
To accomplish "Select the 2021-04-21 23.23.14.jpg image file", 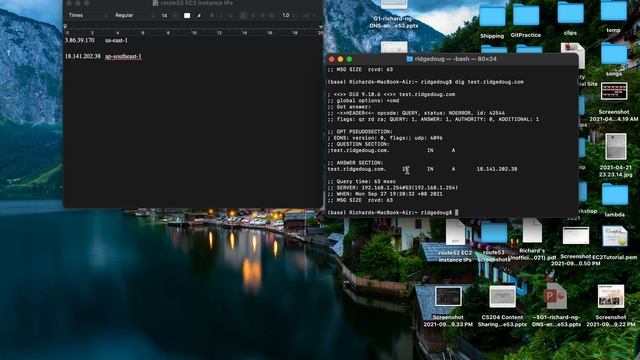I will [616, 147].
